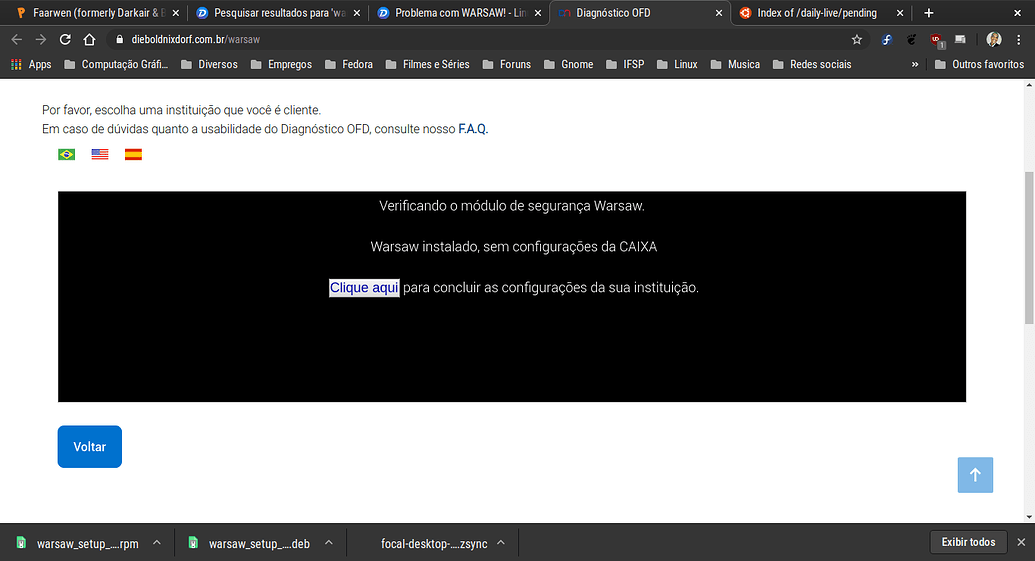The image size is (1035, 561).
Task: Switch to Index of /daily-live/pending tab
Action: pyautogui.click(x=820, y=13)
